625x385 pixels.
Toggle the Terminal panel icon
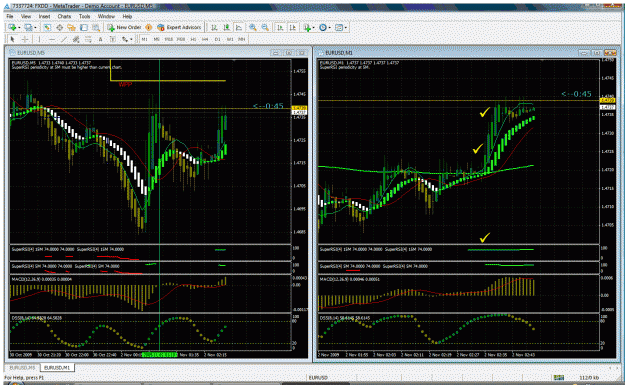84,27
